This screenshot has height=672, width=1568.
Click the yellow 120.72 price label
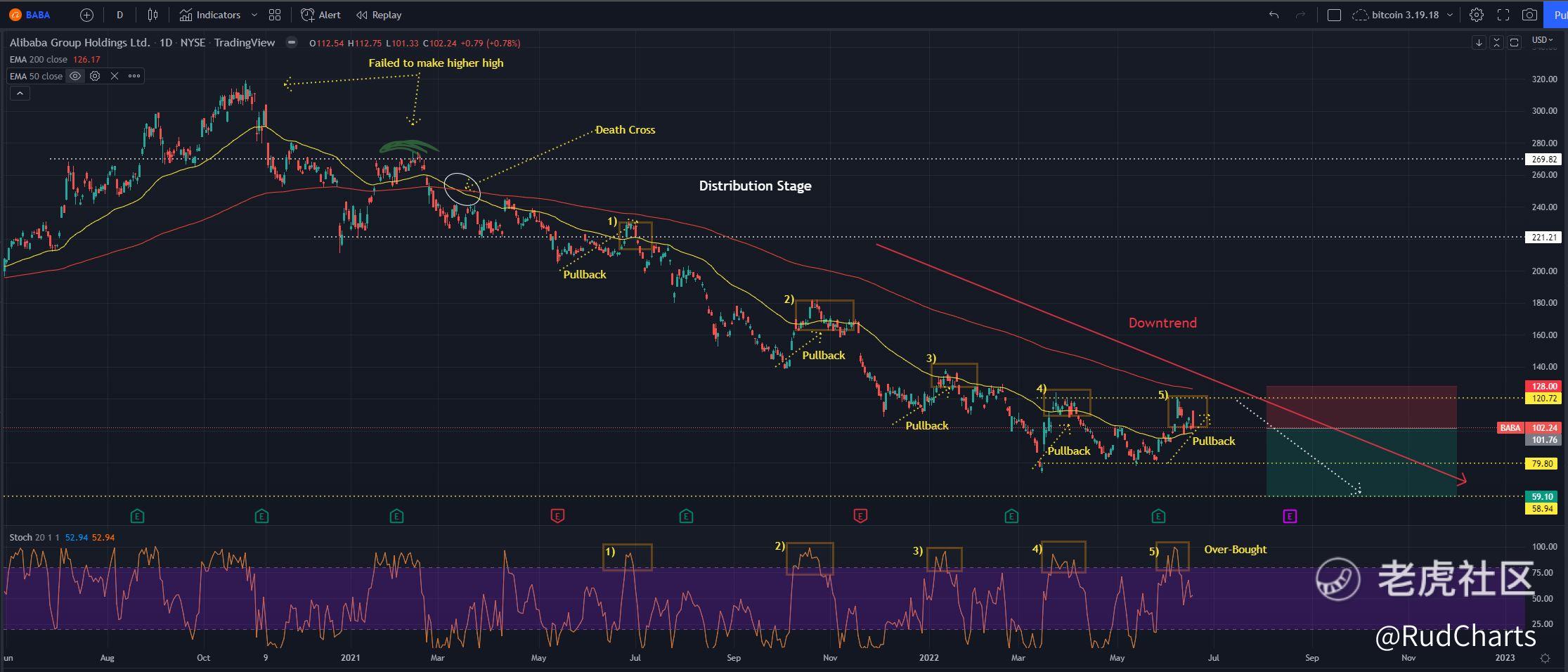tap(1543, 399)
